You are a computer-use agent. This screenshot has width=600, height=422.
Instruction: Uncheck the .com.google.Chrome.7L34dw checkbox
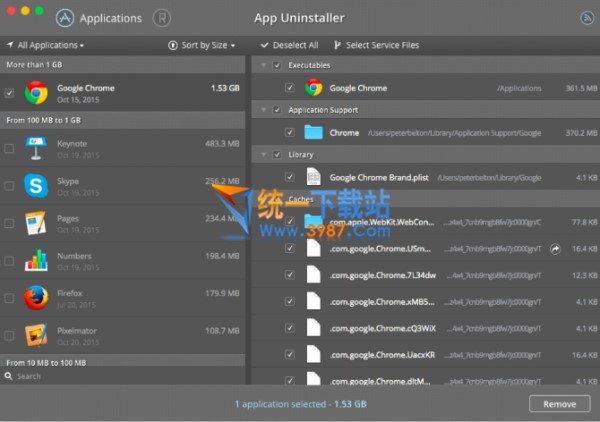pyautogui.click(x=290, y=275)
